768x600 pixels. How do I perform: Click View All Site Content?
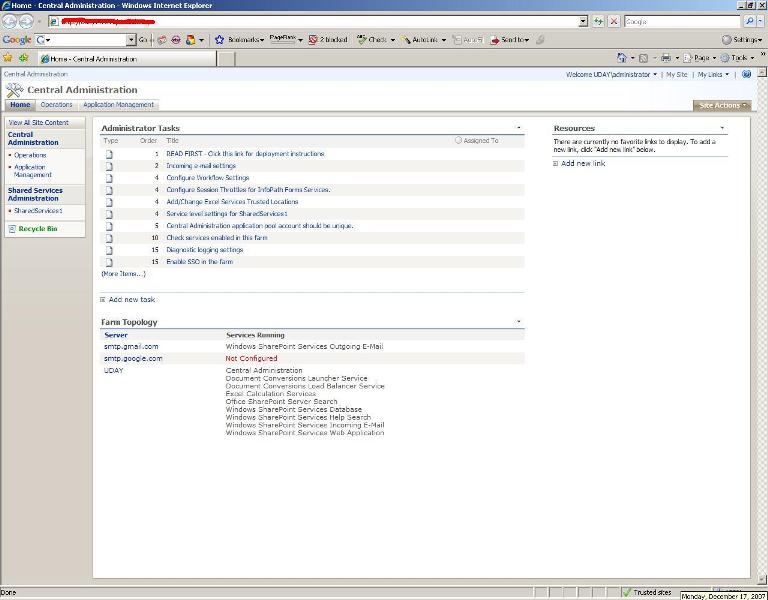point(38,122)
